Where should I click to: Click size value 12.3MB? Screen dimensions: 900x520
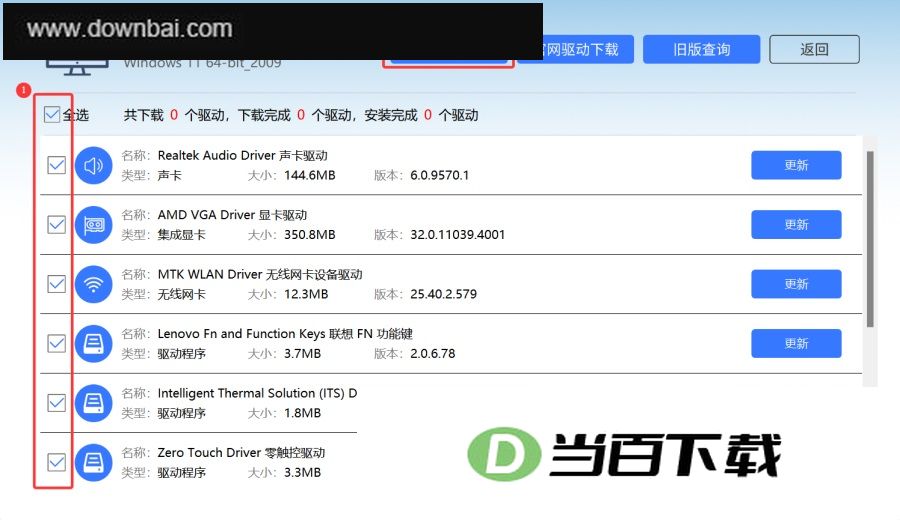(x=306, y=294)
